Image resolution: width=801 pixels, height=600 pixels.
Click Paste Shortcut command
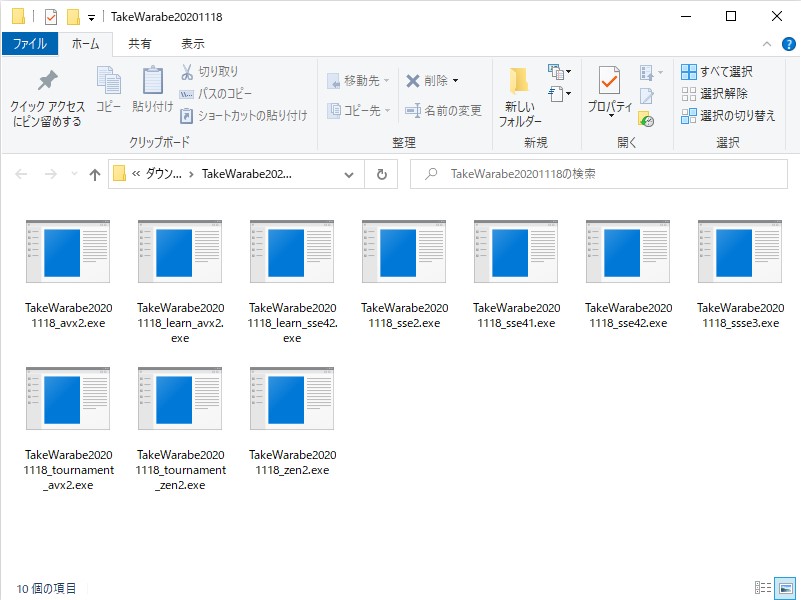[x=244, y=115]
